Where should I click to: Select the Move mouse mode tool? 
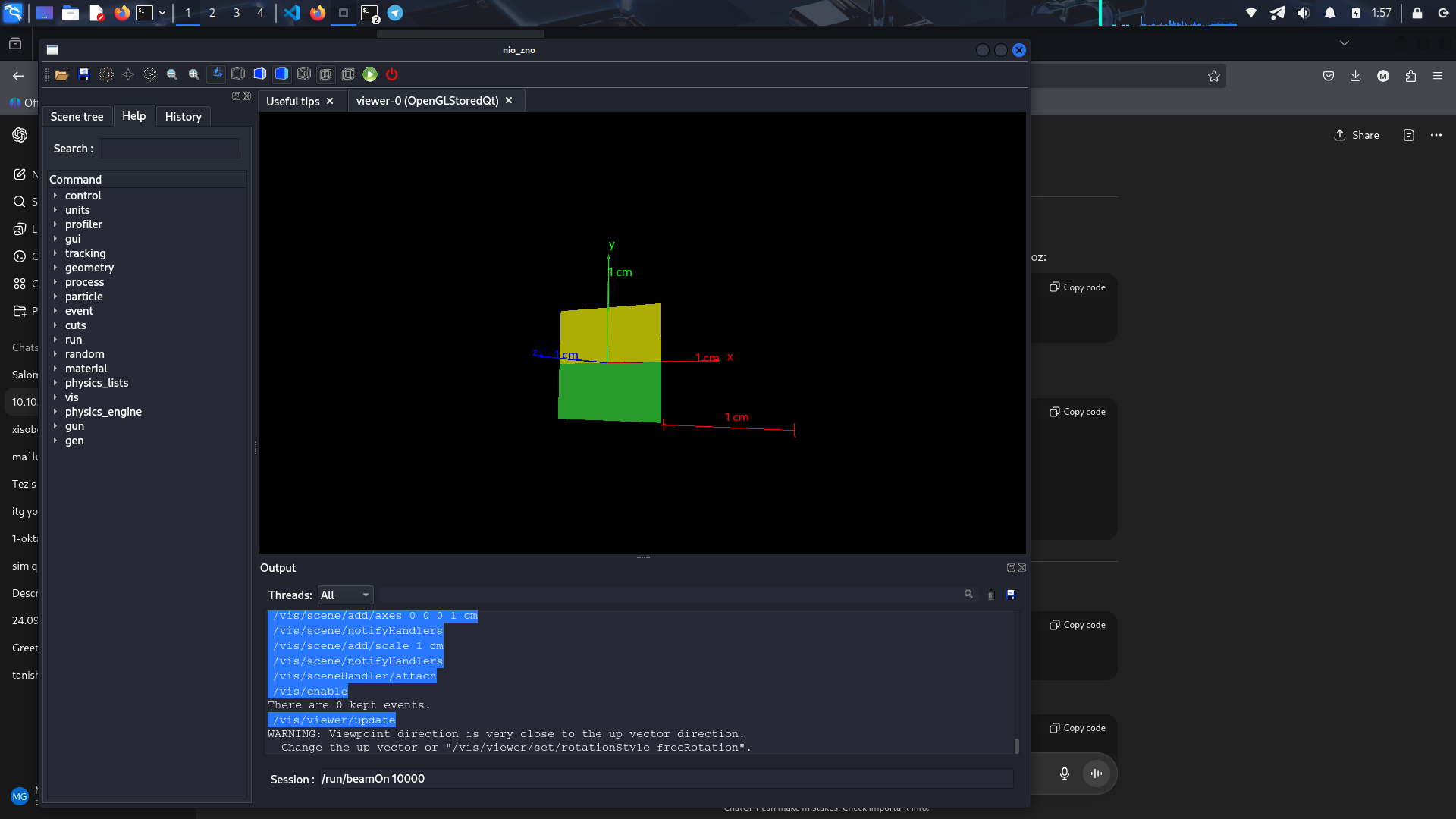pos(128,74)
